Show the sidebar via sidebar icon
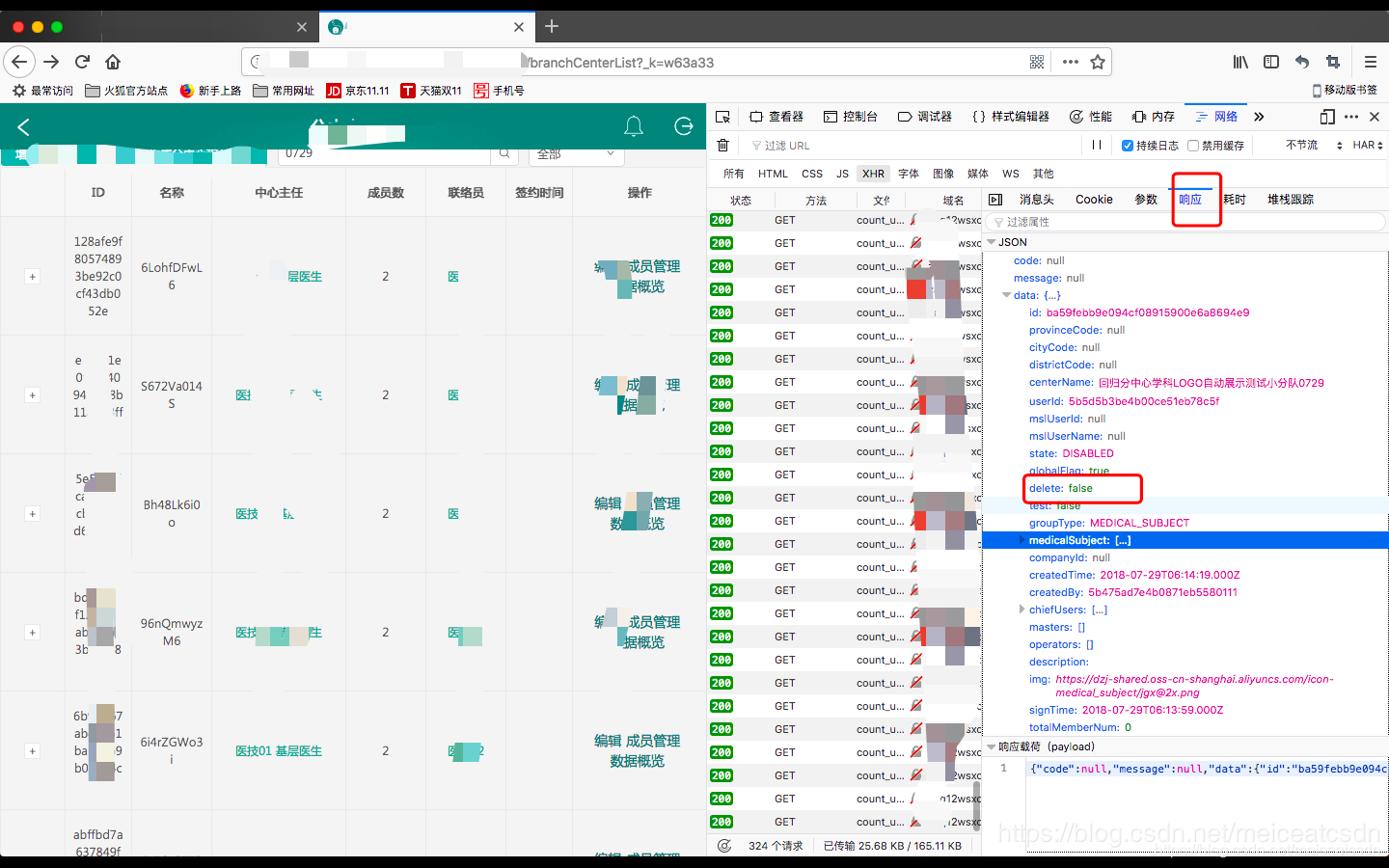This screenshot has height=868, width=1389. 1271,62
